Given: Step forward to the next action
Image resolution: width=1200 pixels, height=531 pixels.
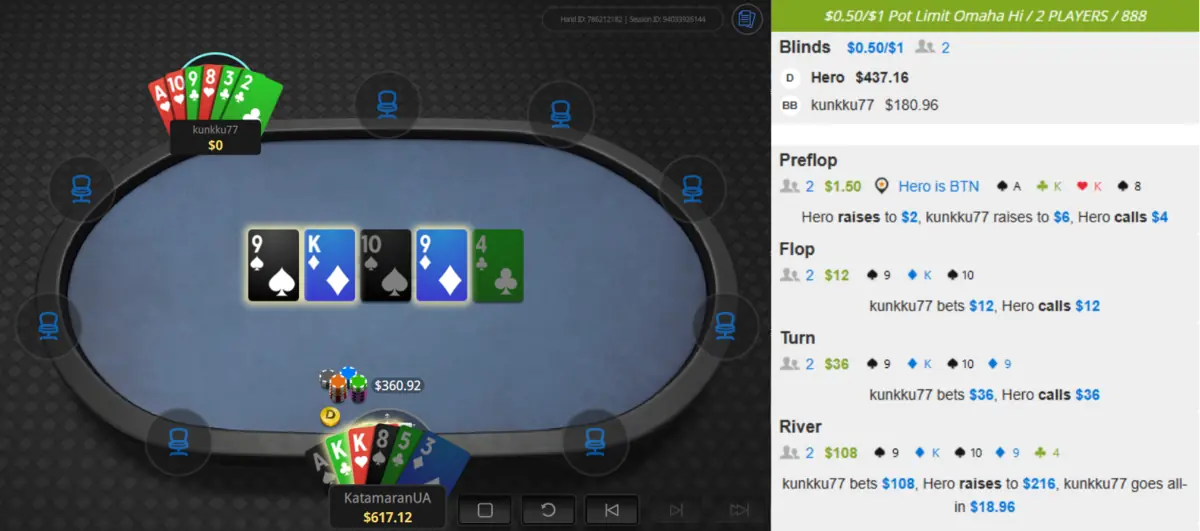Looking at the screenshot, I should click(x=675, y=510).
